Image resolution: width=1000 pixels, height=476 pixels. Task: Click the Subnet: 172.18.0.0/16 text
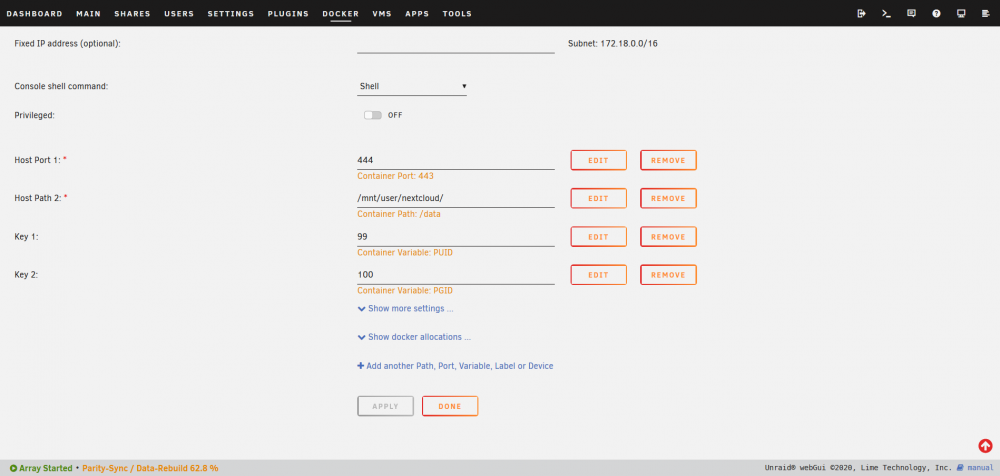(612, 44)
